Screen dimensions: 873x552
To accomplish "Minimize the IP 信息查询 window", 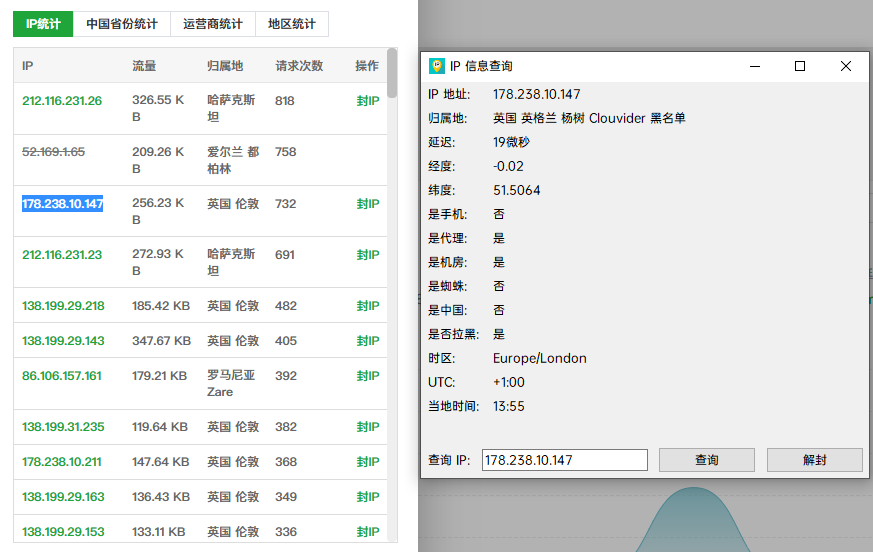I will point(755,66).
